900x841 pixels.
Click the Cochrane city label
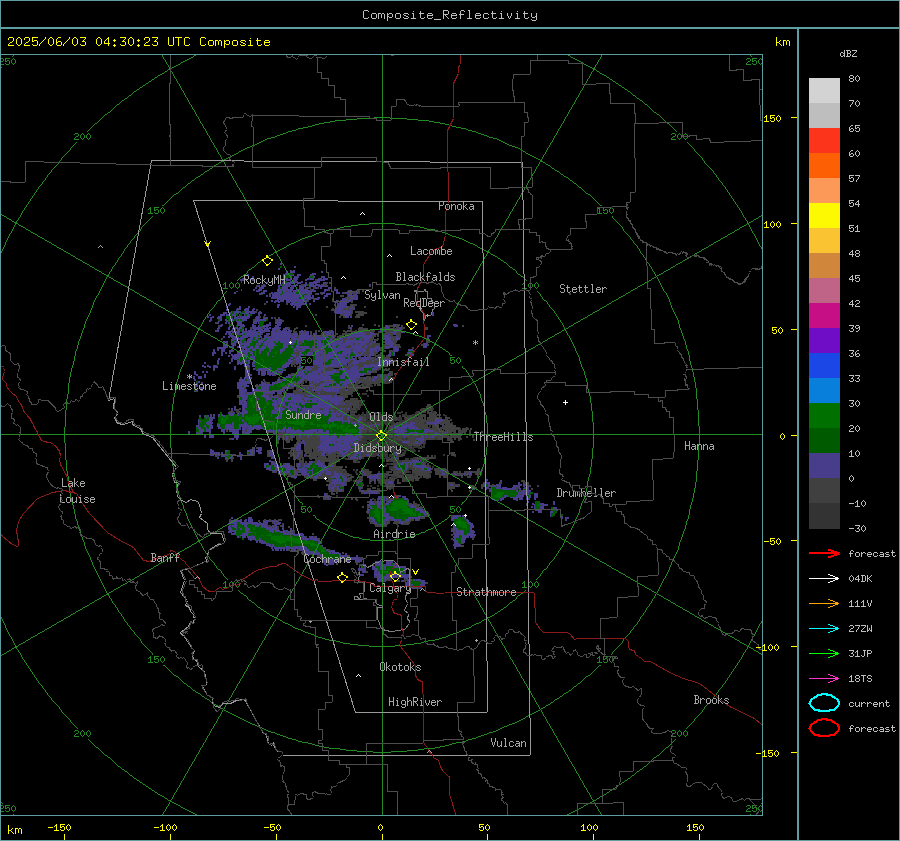[327, 559]
